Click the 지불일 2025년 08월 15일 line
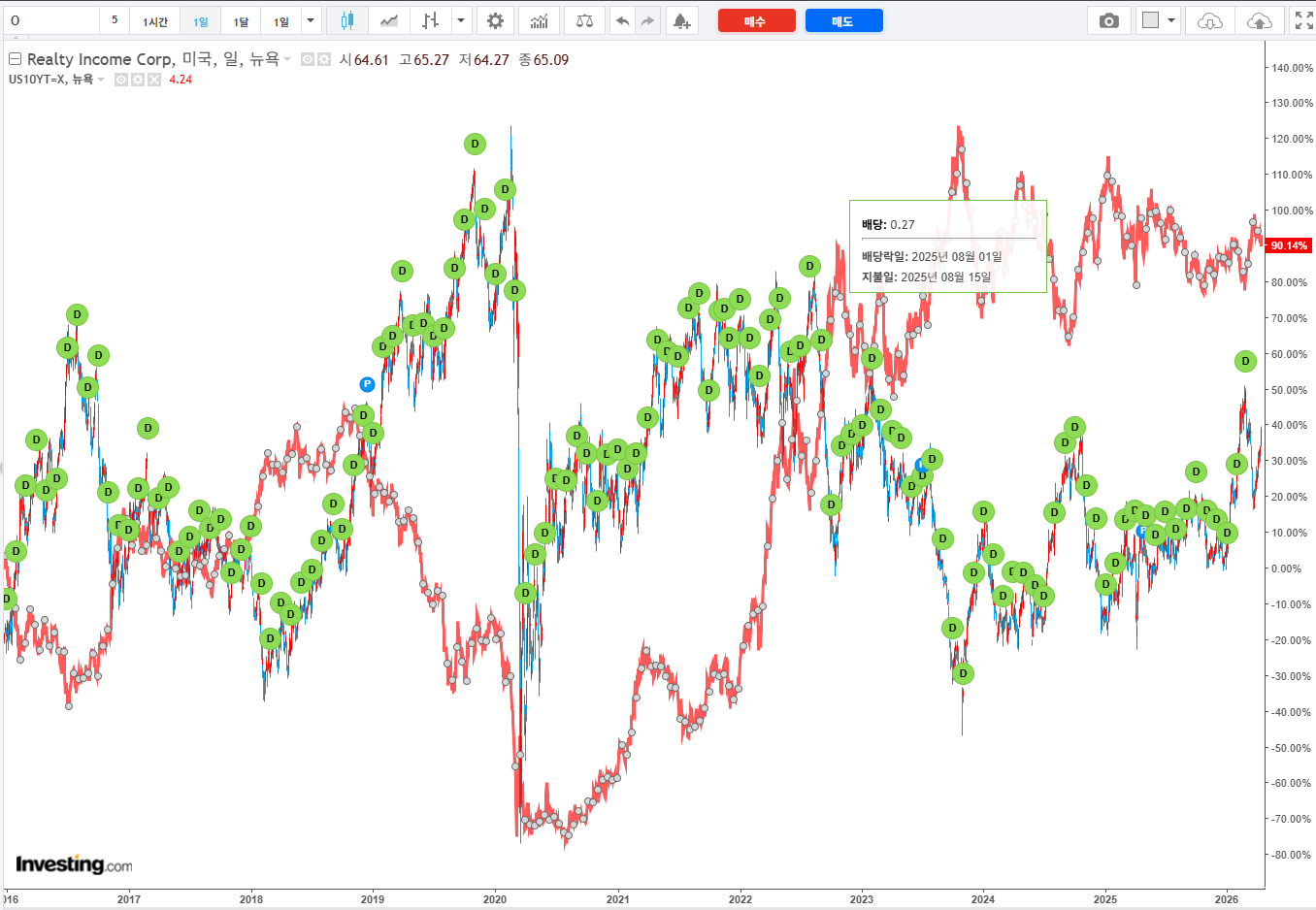The width and height of the screenshot is (1316, 910). click(927, 276)
